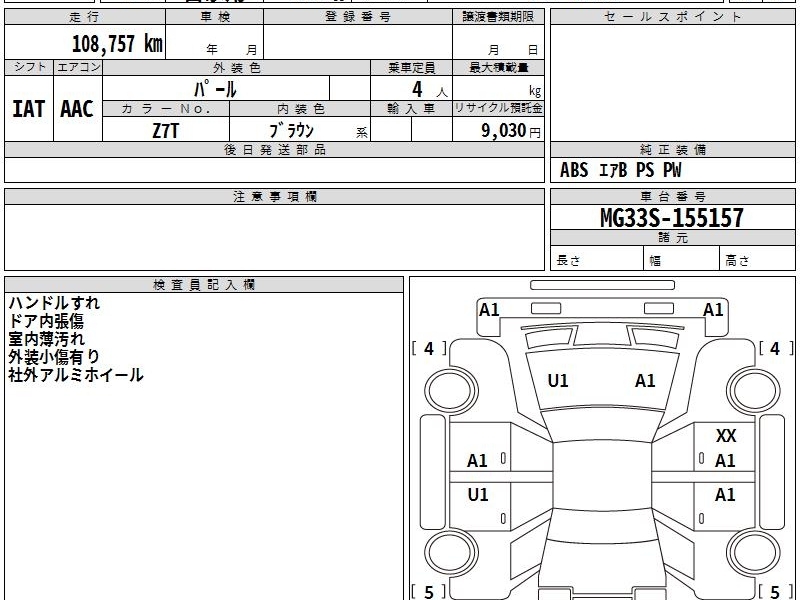
Task: Select the exterior color value パール
Action: 215,89
